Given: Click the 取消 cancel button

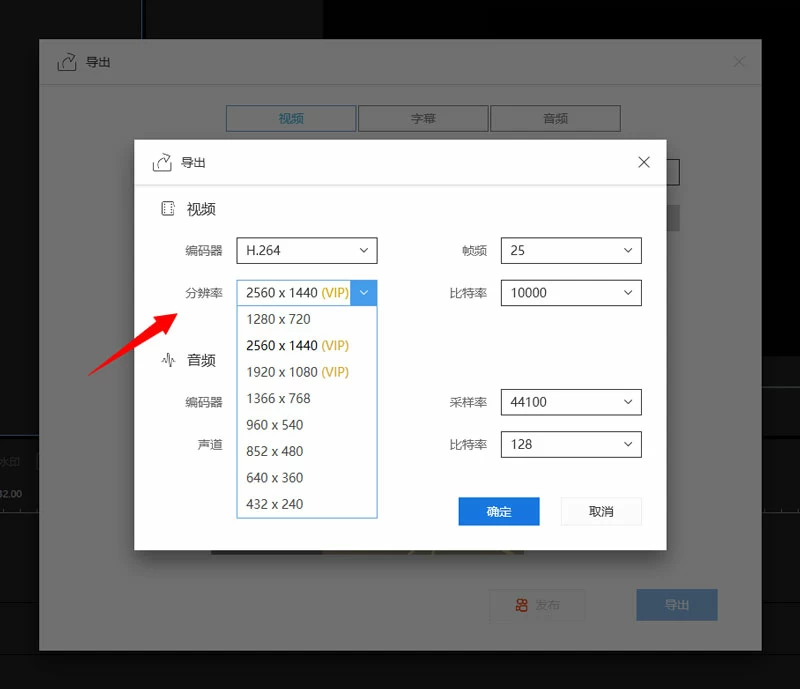Looking at the screenshot, I should [601, 511].
